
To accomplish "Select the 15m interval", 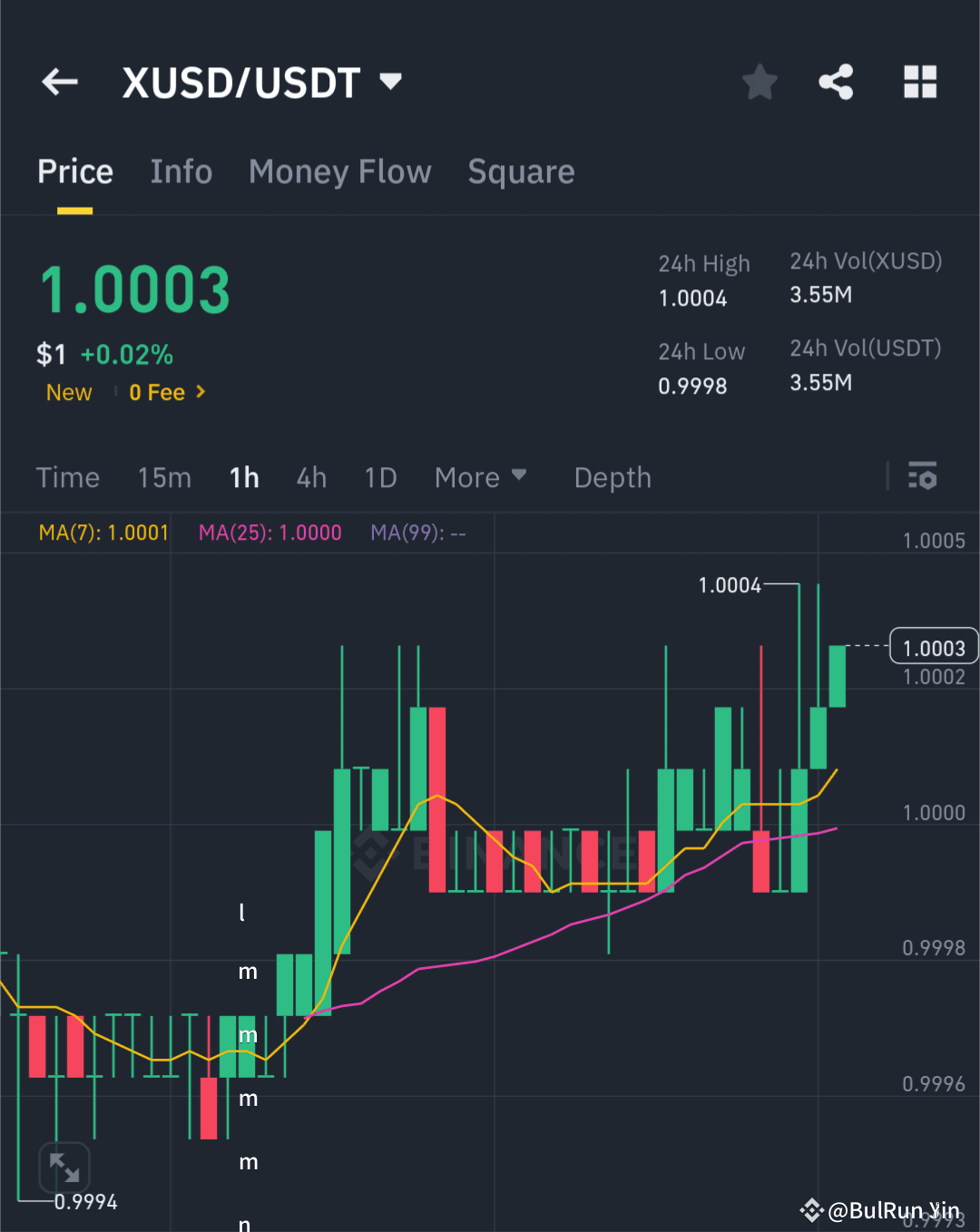I will [x=164, y=477].
